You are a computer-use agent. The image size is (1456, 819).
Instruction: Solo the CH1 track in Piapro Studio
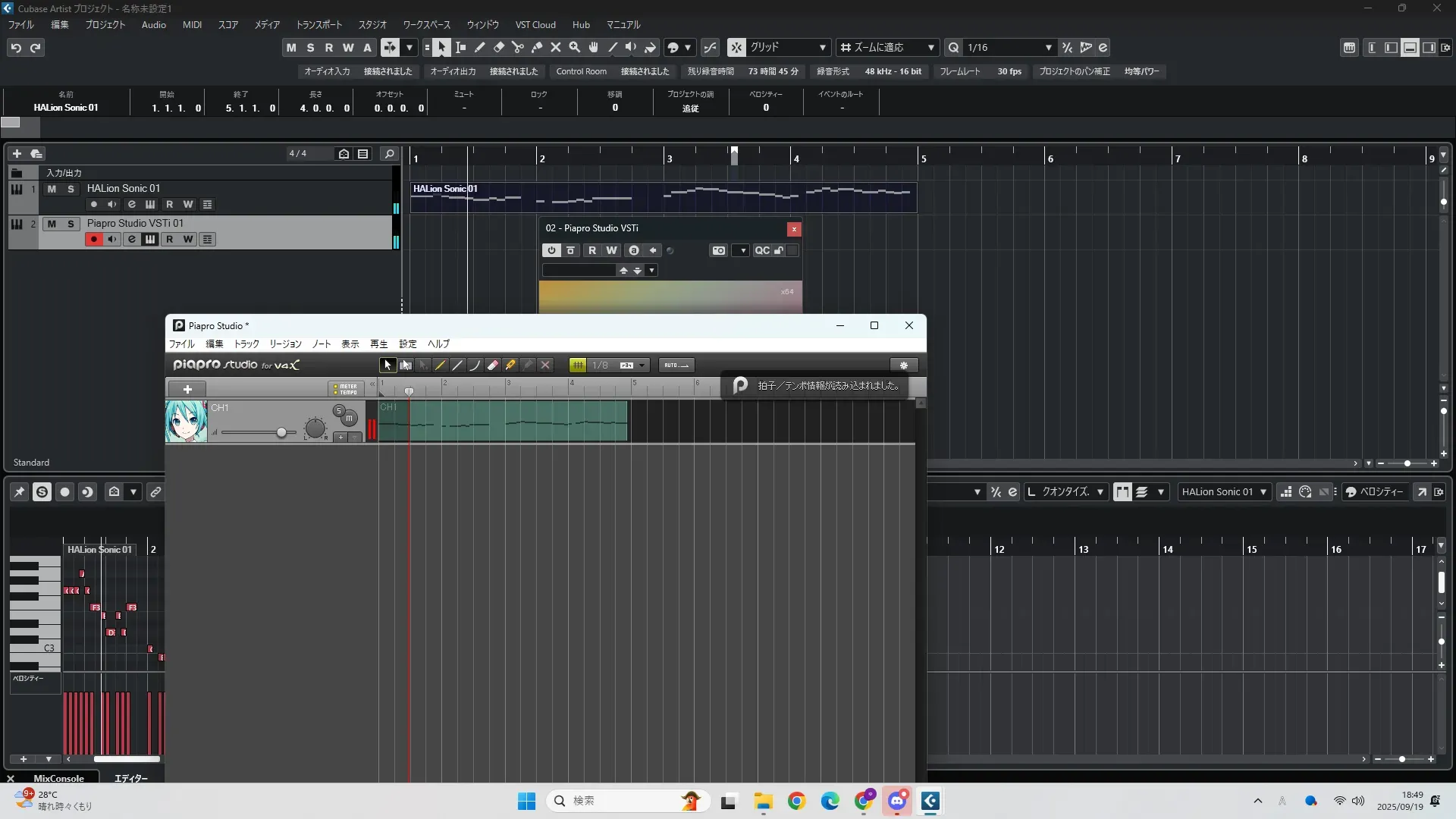click(x=338, y=410)
